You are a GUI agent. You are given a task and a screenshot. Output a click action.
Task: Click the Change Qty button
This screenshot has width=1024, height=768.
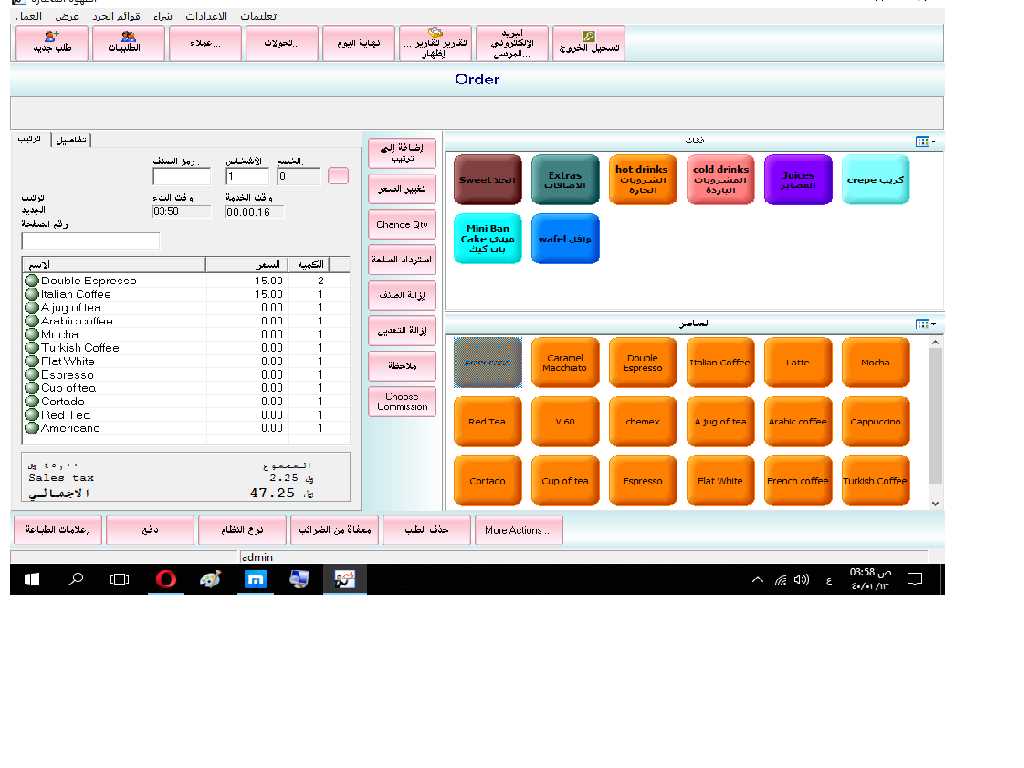(x=402, y=224)
